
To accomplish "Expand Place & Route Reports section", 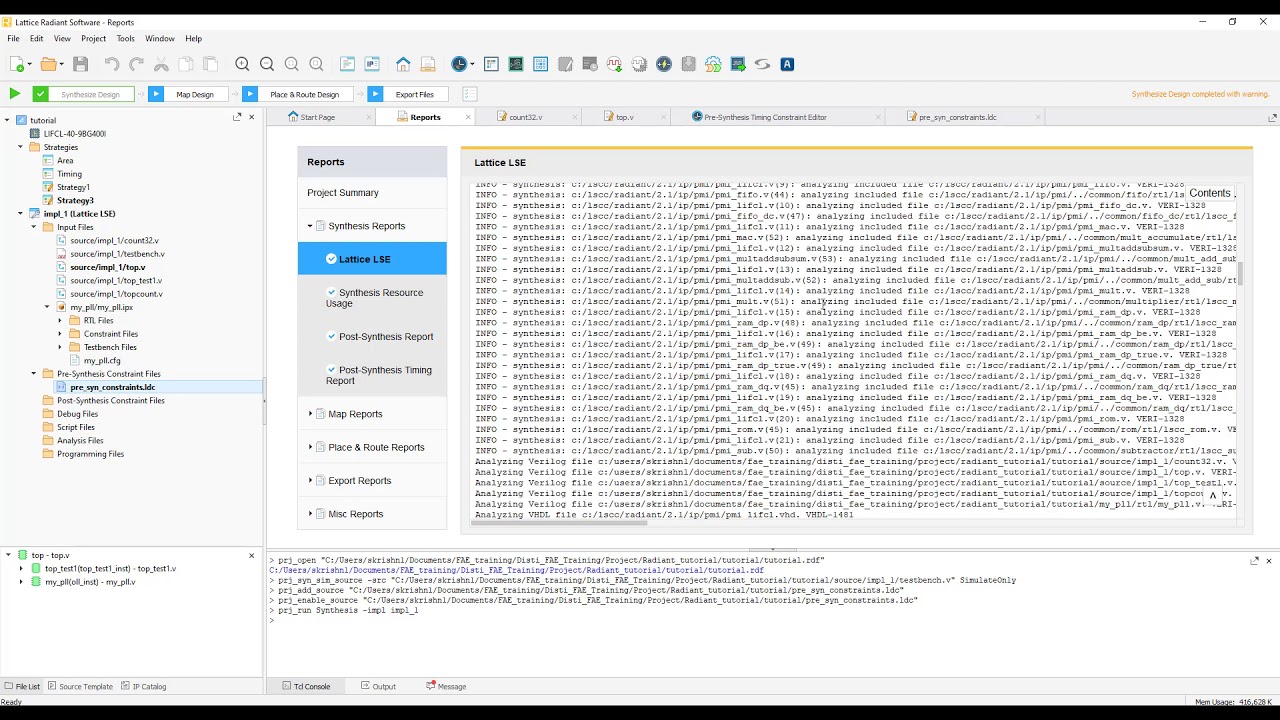I will click(311, 447).
